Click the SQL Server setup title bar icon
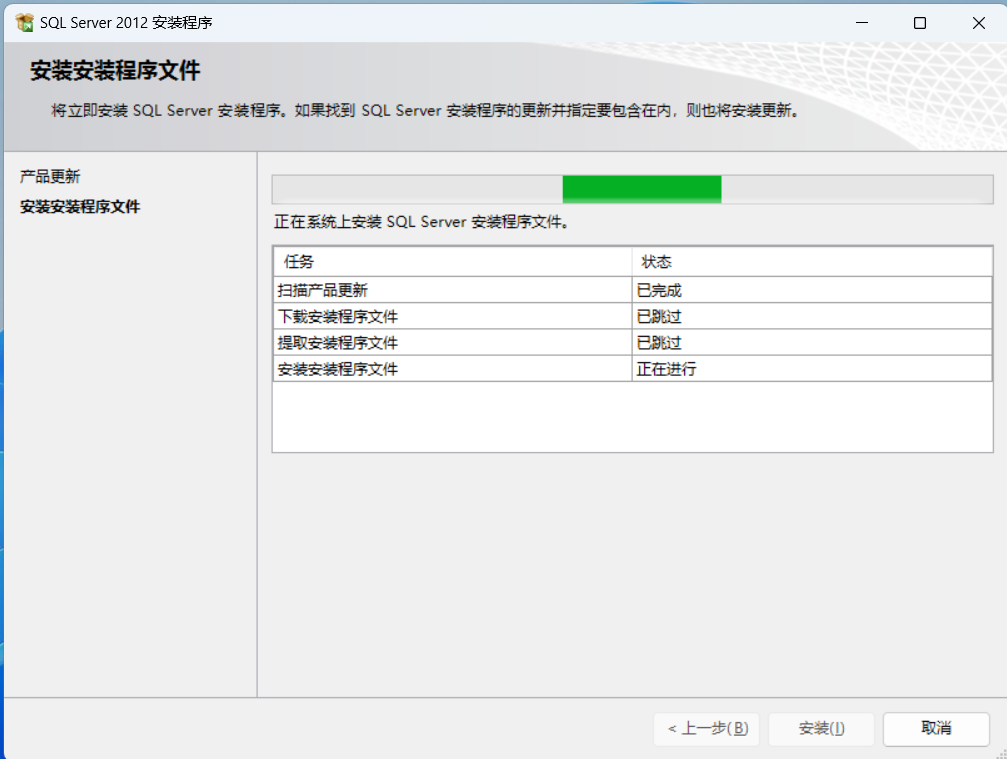This screenshot has height=759, width=1007. 24,22
